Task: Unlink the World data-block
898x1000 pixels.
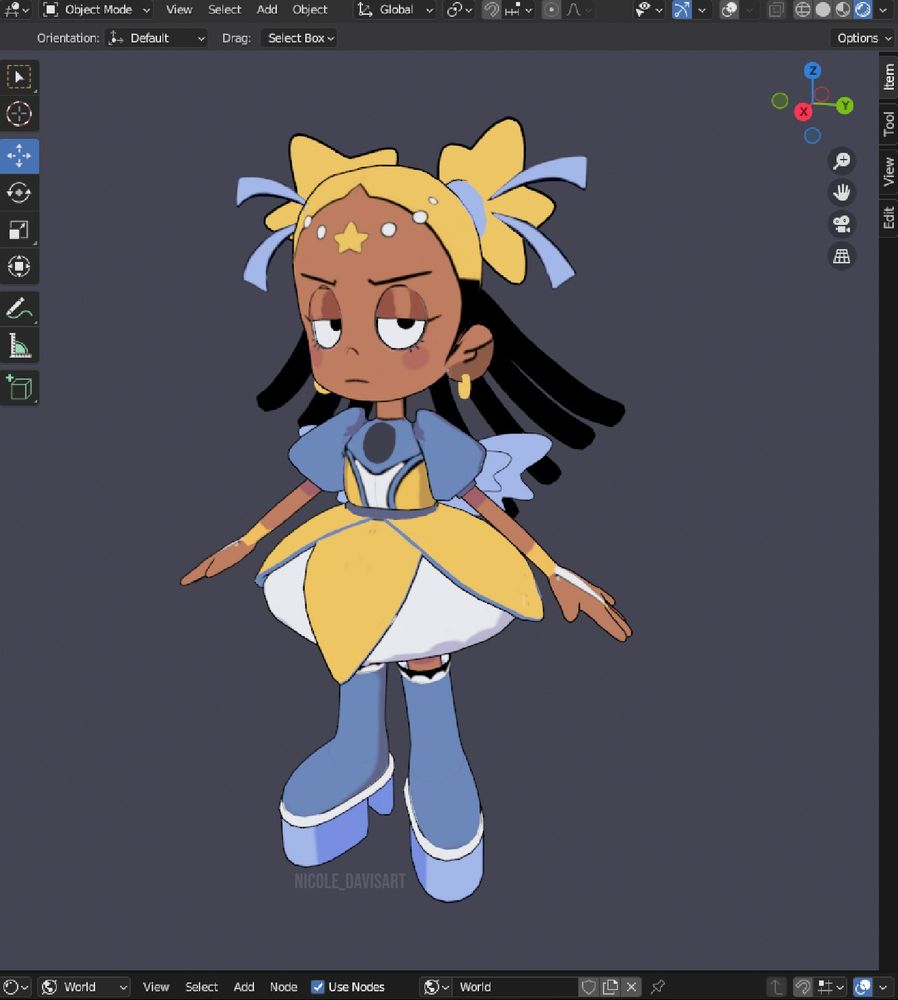Action: [x=631, y=987]
